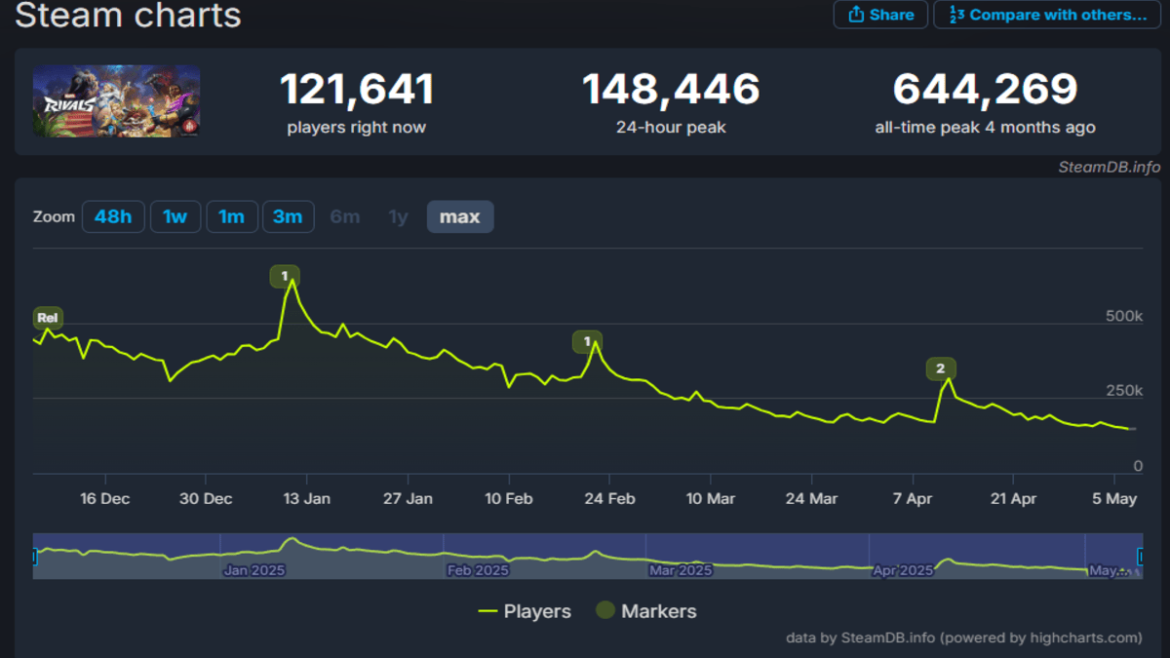Click the 121,641 players right now figure

click(357, 90)
